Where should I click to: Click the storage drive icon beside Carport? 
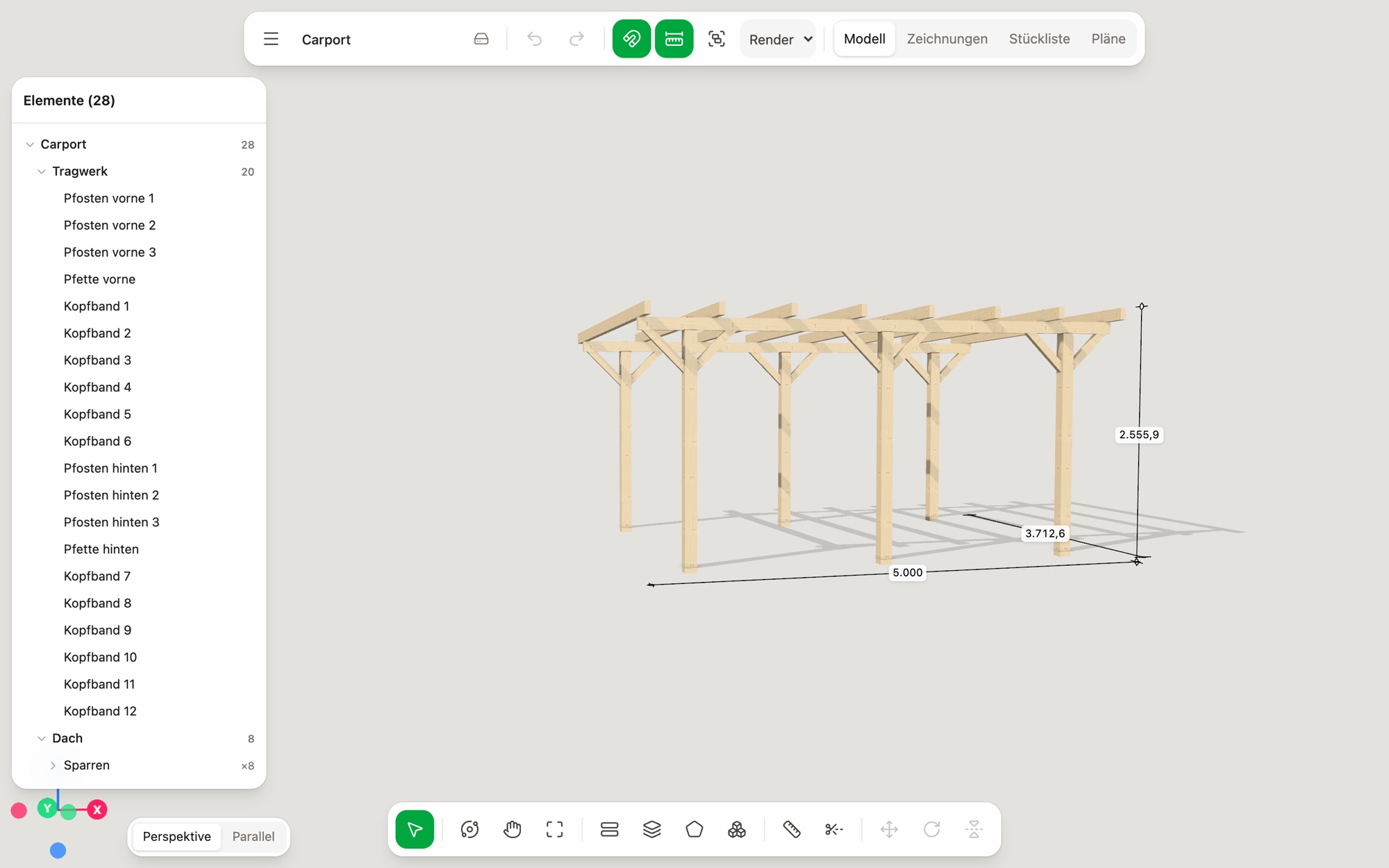(x=481, y=39)
